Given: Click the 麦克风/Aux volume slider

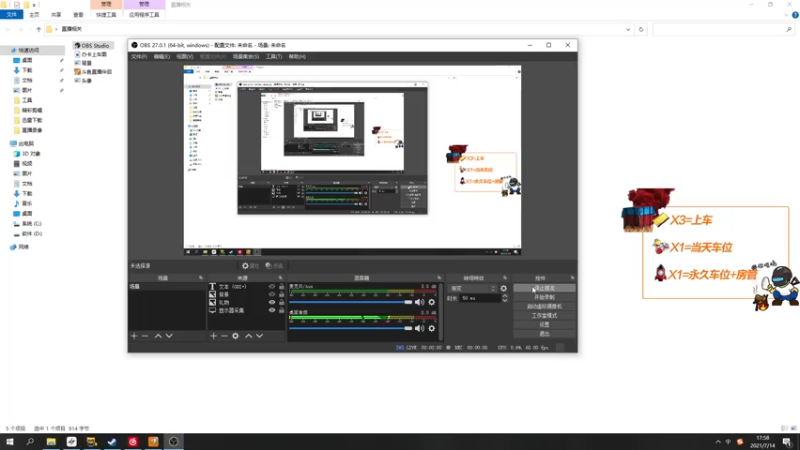Looking at the screenshot, I should pyautogui.click(x=351, y=302).
